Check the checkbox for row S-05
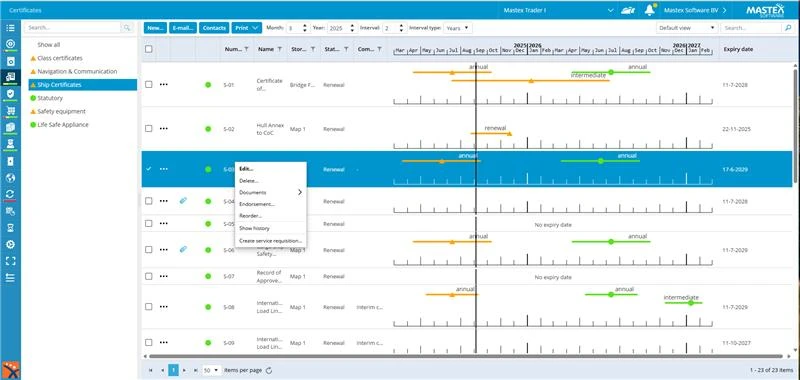The height and width of the screenshot is (380, 800). click(x=148, y=223)
